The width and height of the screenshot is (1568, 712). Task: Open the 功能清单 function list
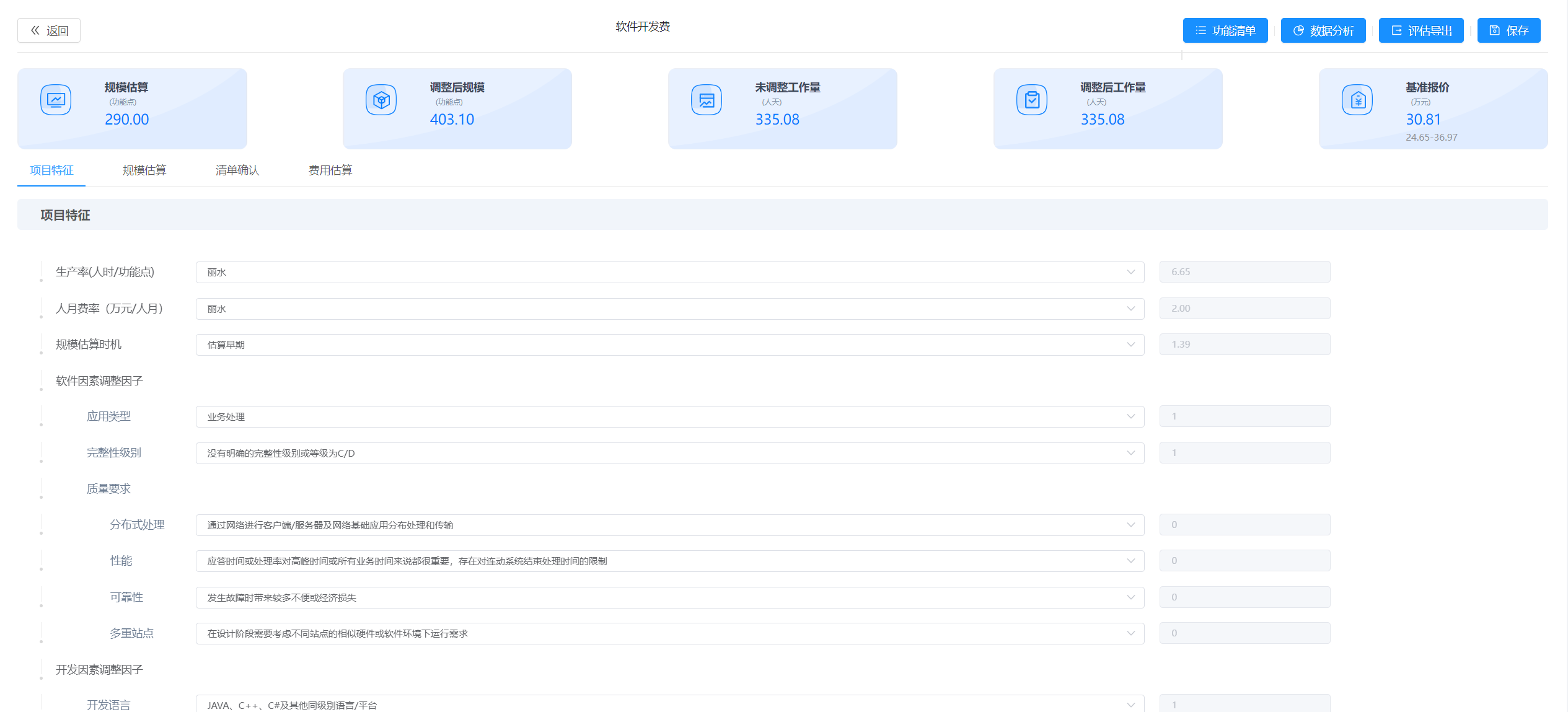(x=1225, y=30)
